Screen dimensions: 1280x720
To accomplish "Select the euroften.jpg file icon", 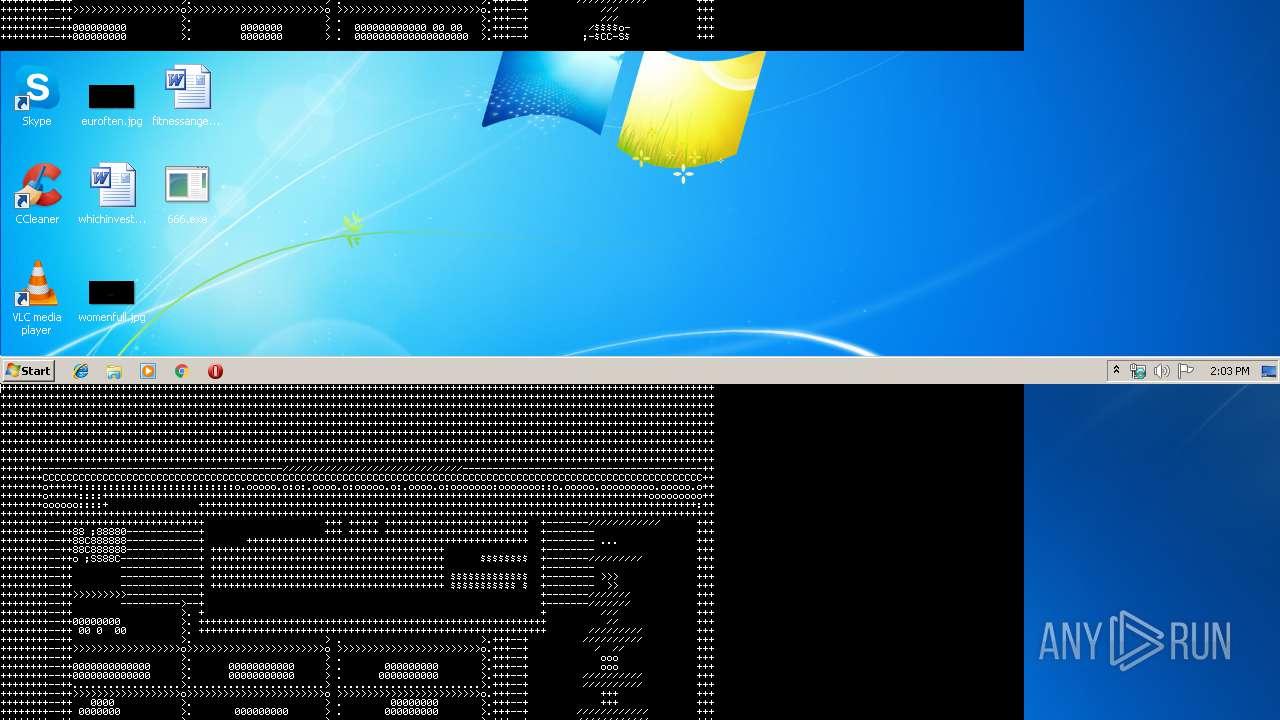I will click(x=111, y=105).
